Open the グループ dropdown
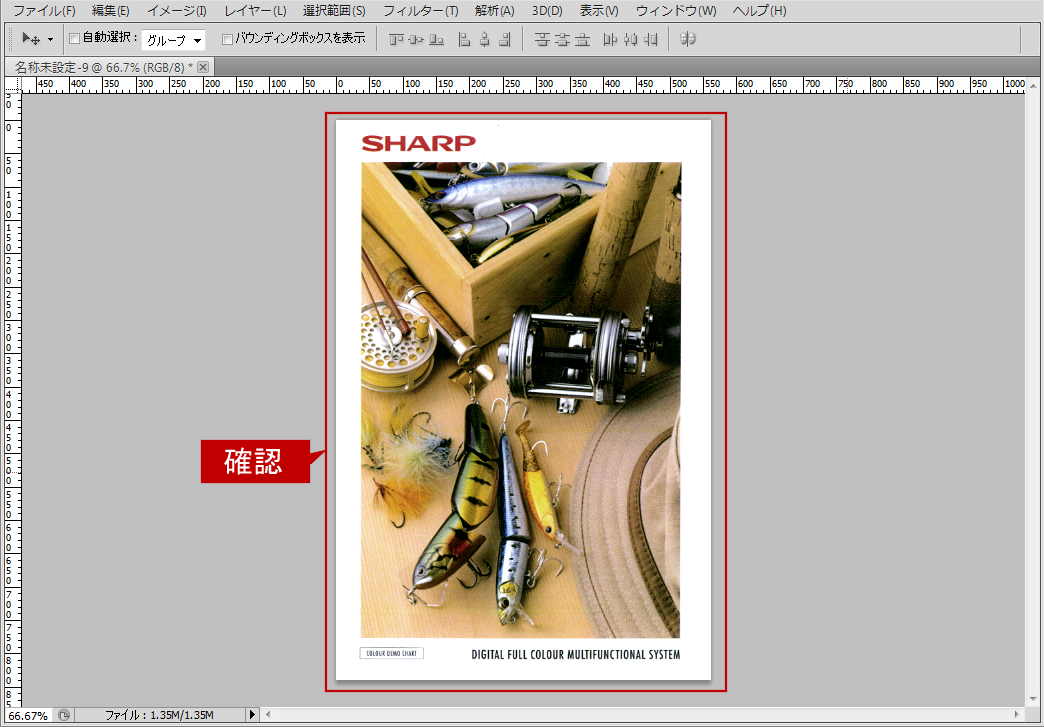The height and width of the screenshot is (727, 1044). pyautogui.click(x=173, y=40)
